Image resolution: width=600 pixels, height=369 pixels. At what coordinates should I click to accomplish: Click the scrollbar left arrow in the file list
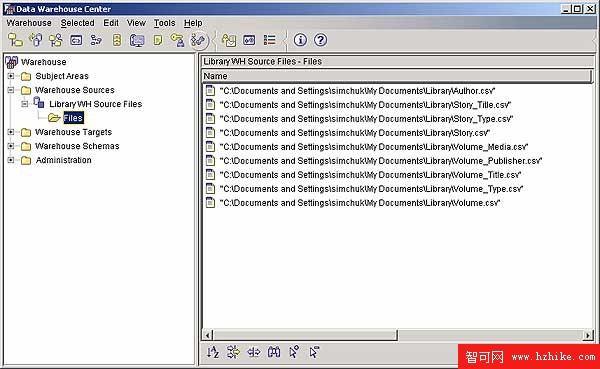207,335
